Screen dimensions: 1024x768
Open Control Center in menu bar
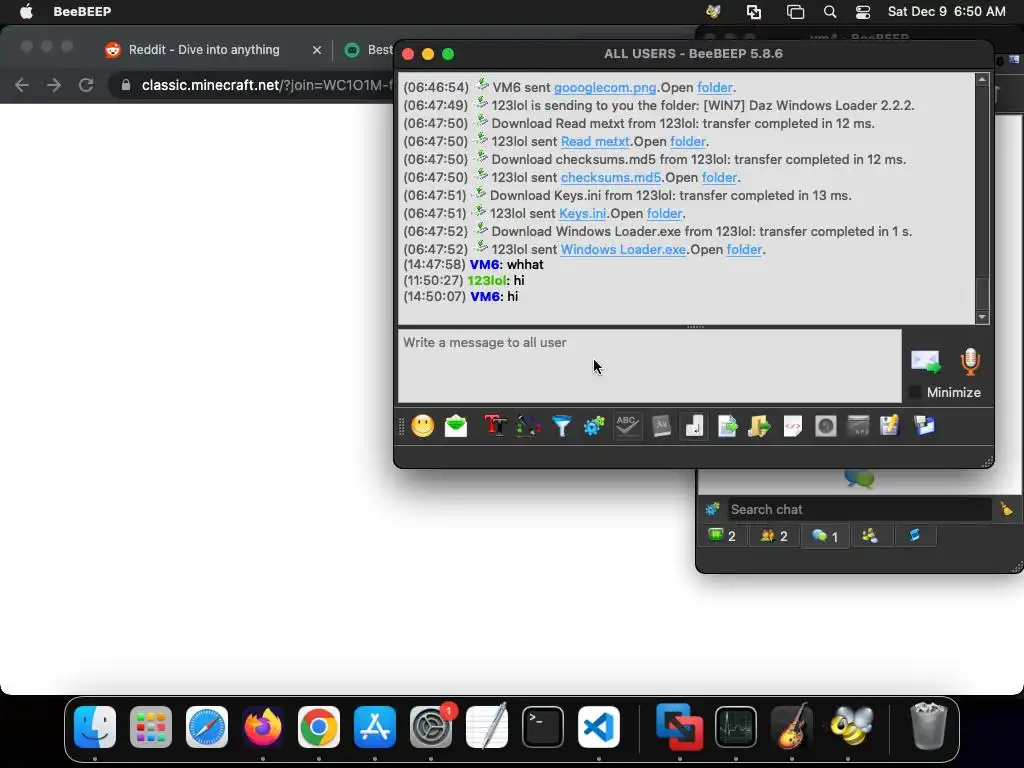tap(863, 12)
